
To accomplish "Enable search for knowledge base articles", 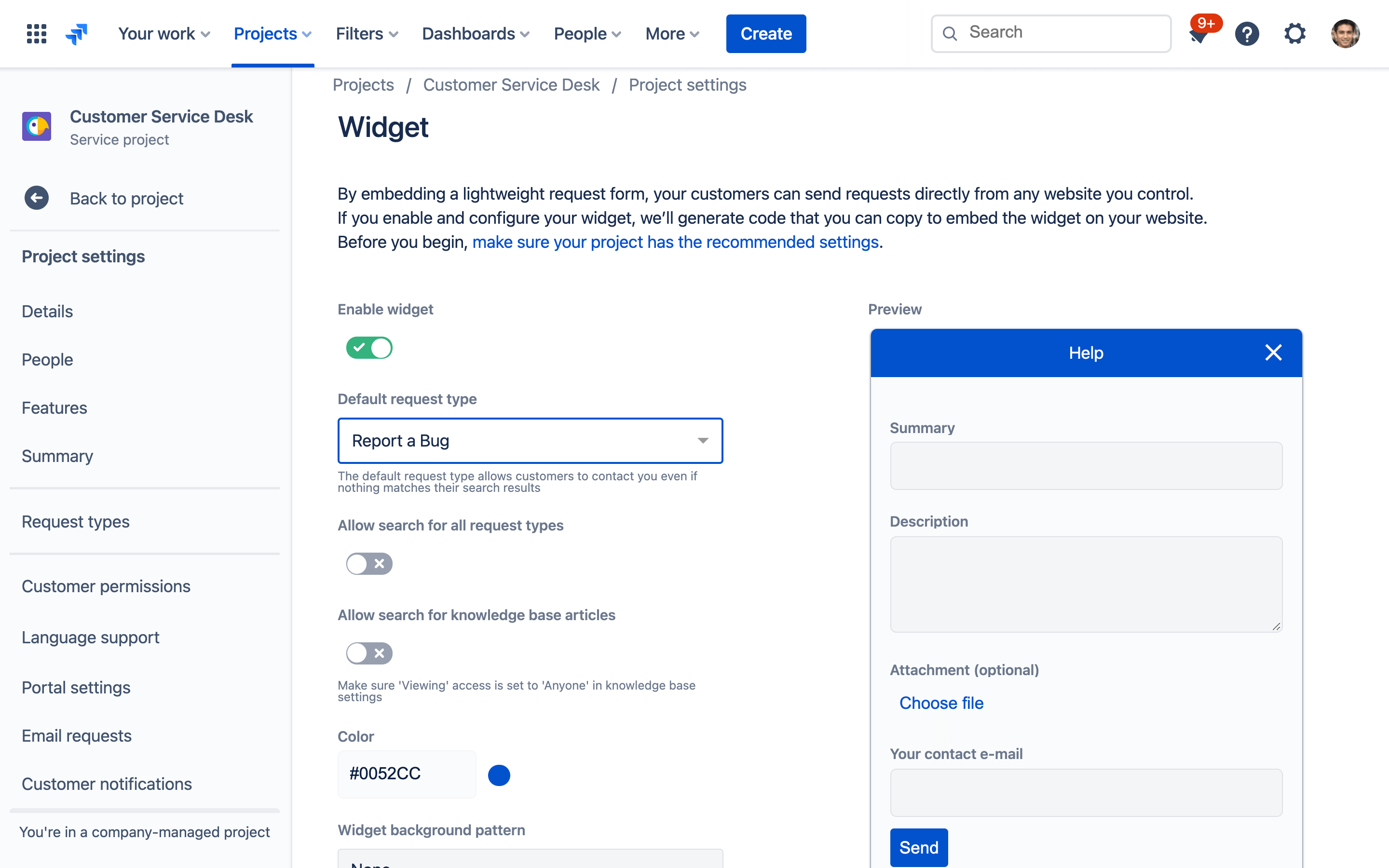I will [369, 653].
